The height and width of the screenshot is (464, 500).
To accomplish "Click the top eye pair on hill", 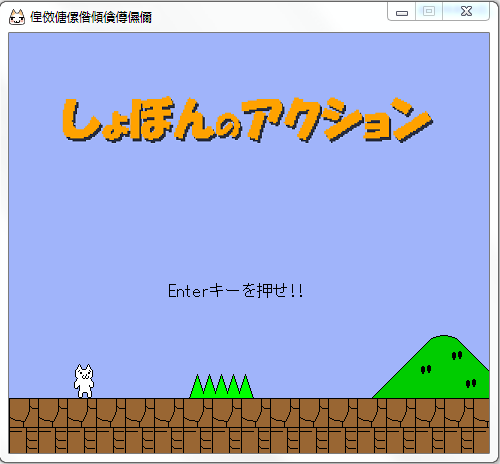I will click(457, 355).
